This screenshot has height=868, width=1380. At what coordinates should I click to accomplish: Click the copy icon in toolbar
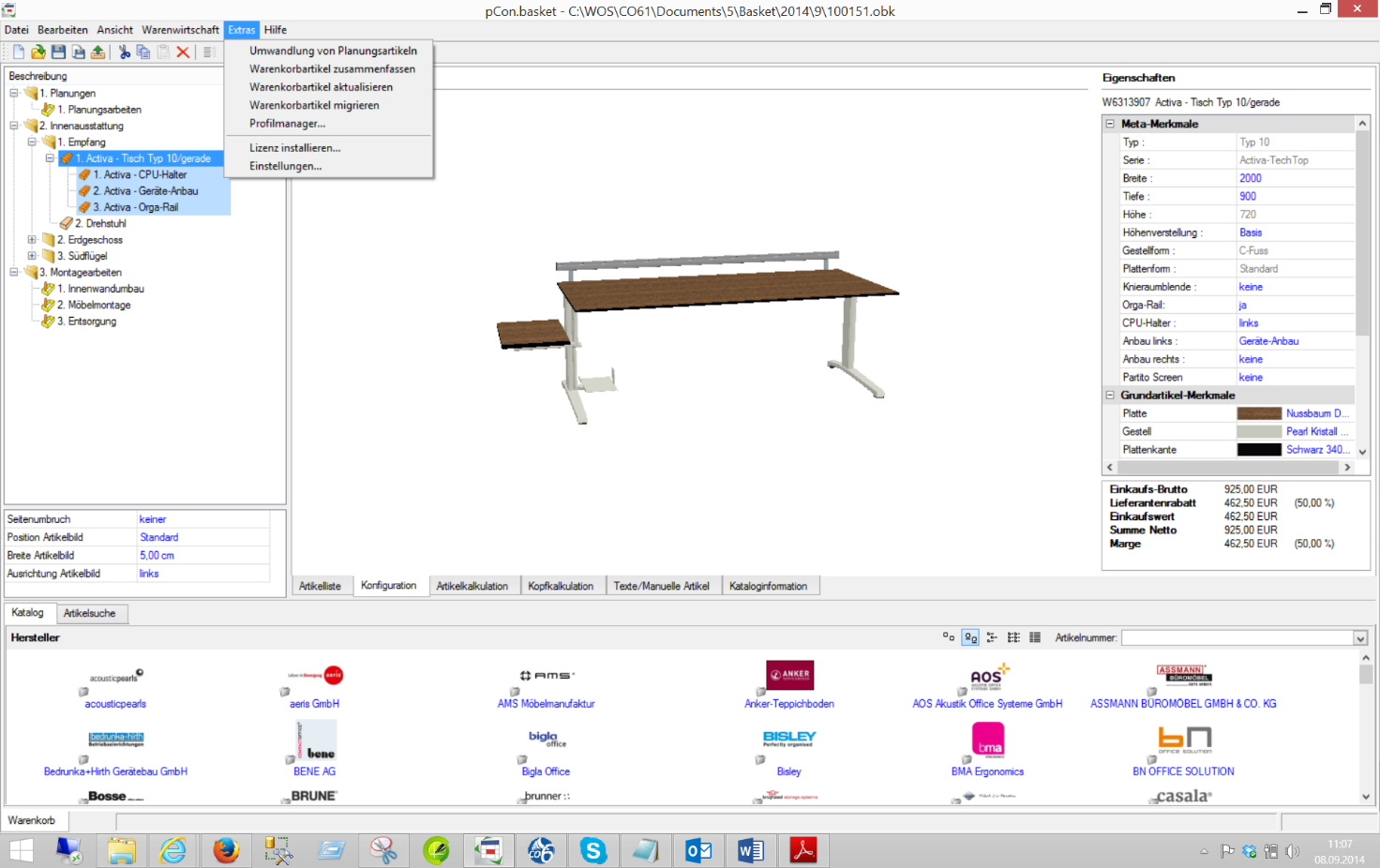143,52
